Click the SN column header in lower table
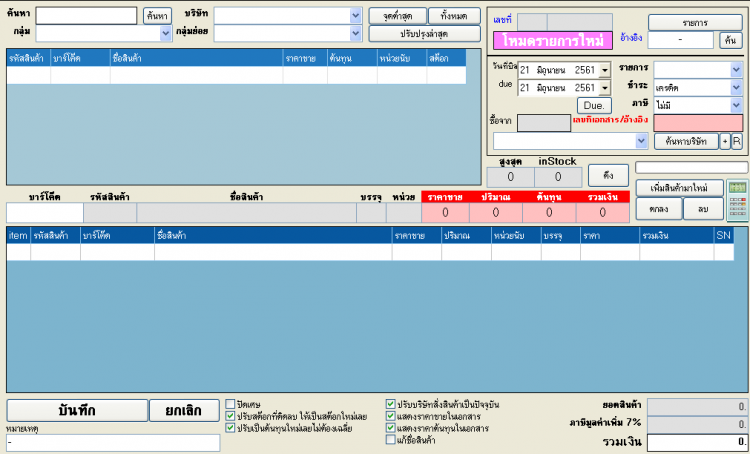This screenshot has height=454, width=750. (723, 235)
